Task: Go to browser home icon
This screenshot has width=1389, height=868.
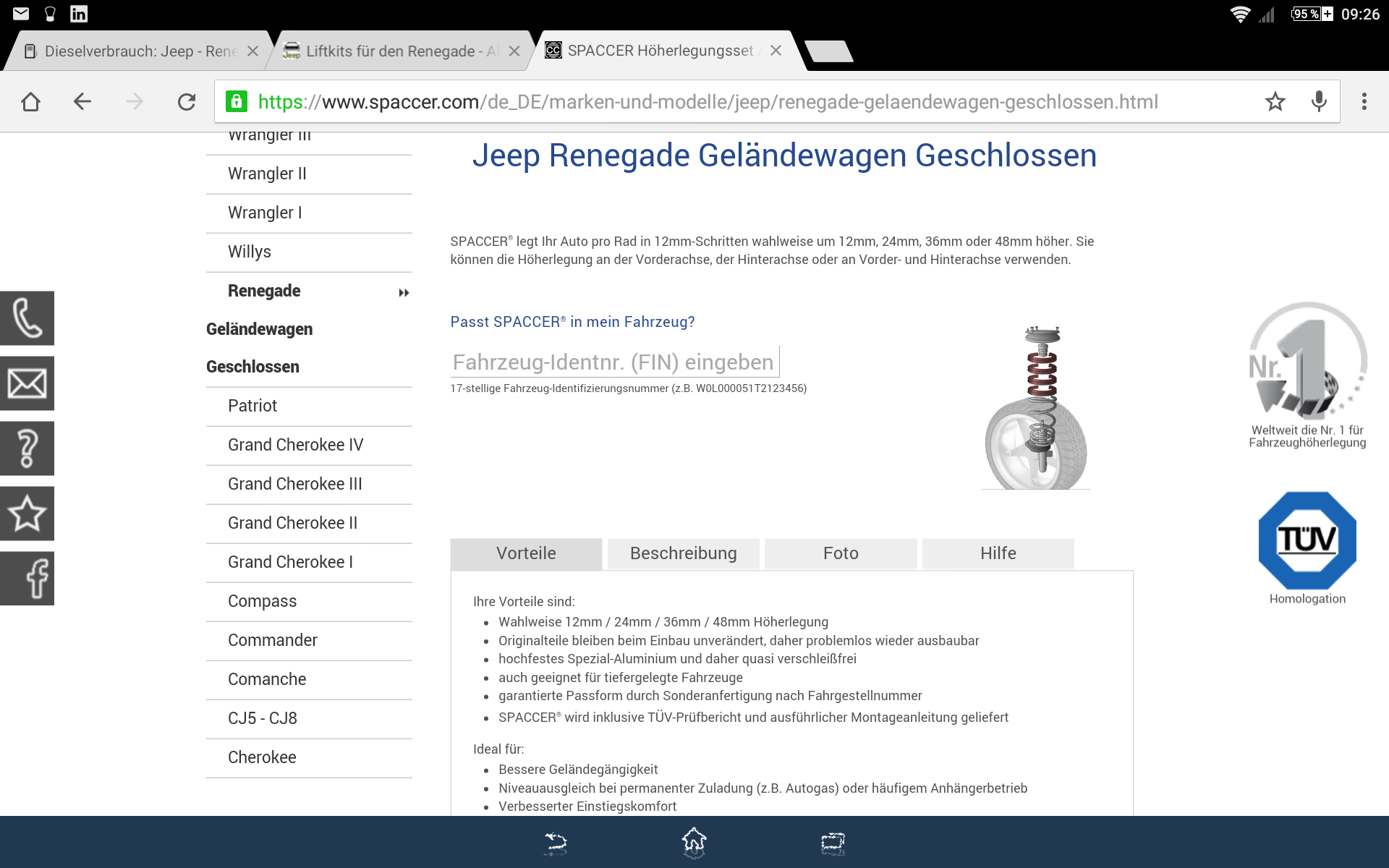Action: click(x=30, y=102)
